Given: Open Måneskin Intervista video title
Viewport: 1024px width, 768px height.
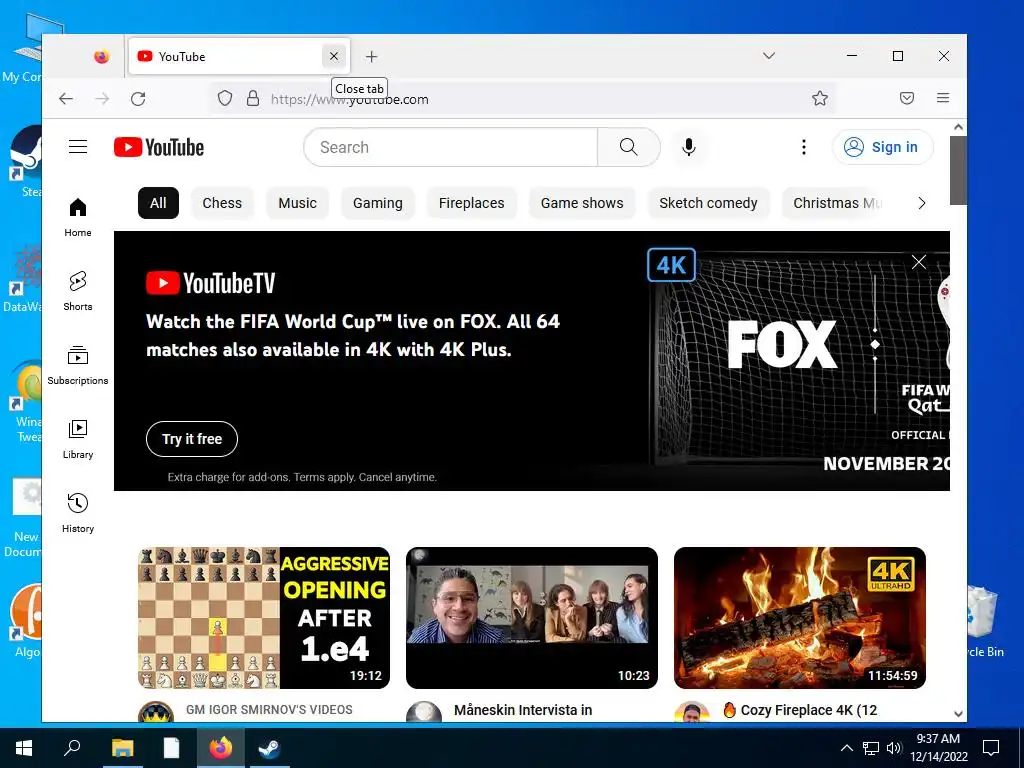Looking at the screenshot, I should (x=523, y=710).
